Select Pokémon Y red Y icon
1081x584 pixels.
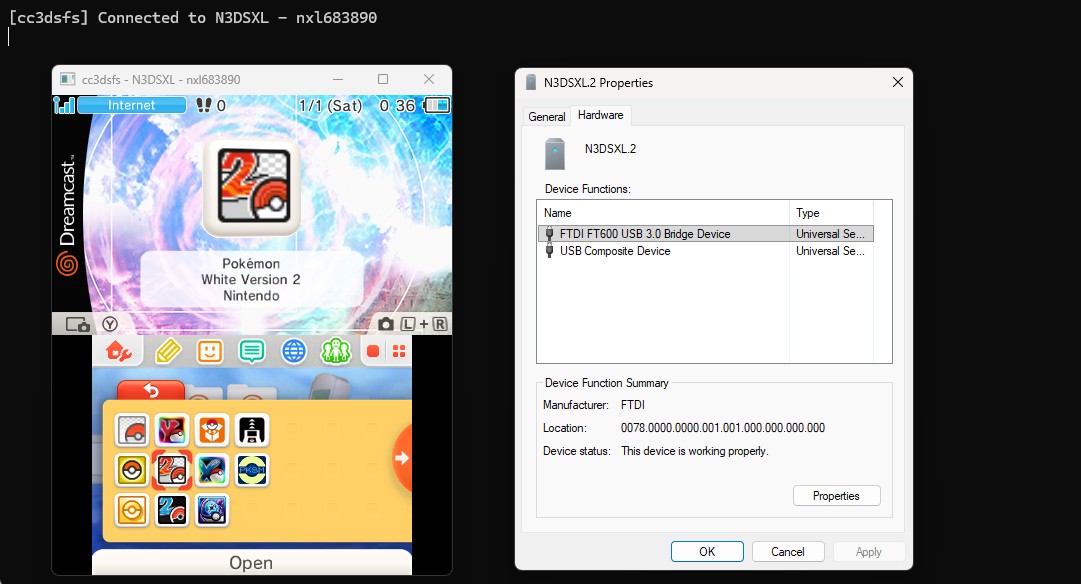[x=172, y=430]
